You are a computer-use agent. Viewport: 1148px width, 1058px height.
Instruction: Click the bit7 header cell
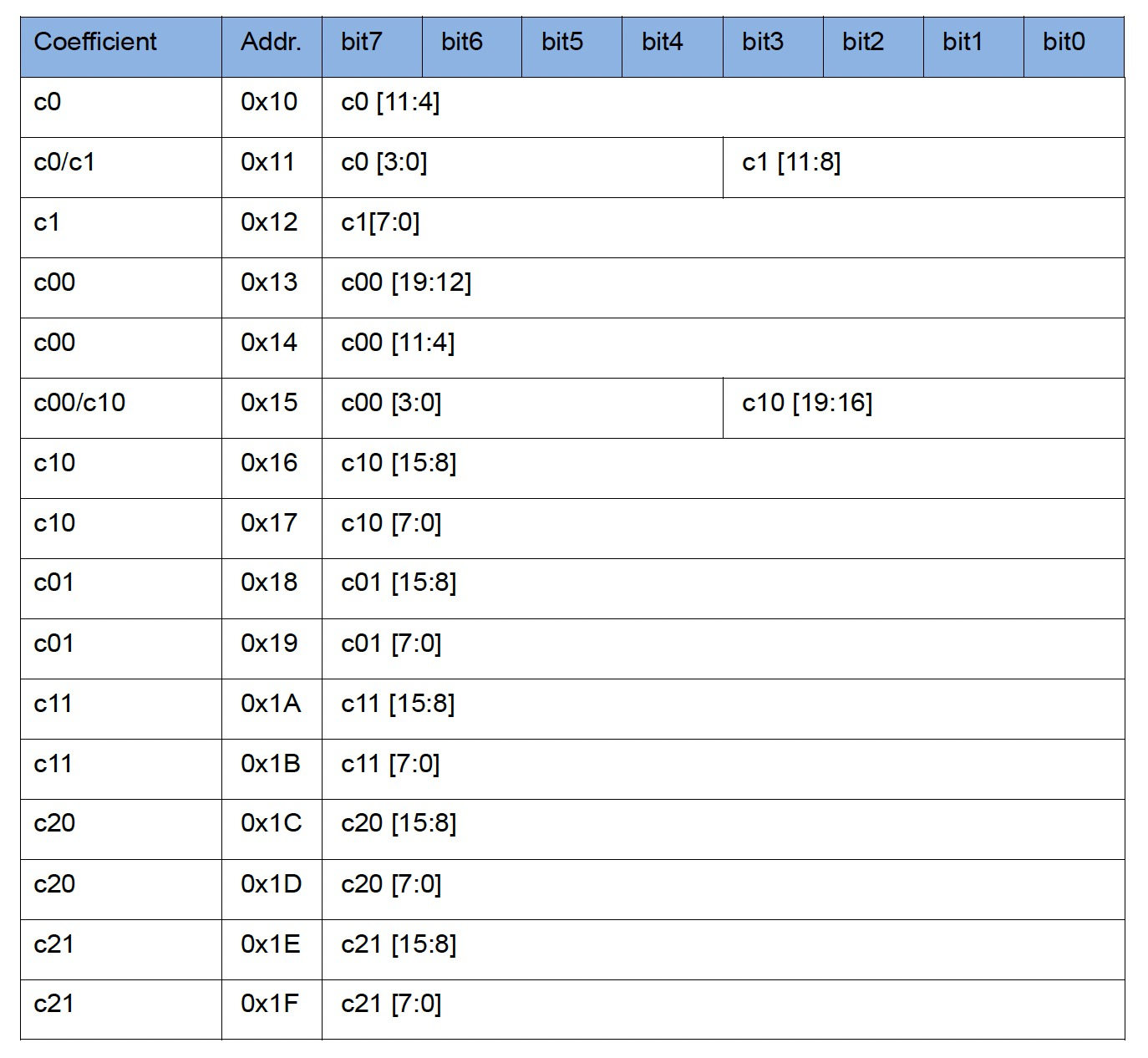tap(372, 47)
